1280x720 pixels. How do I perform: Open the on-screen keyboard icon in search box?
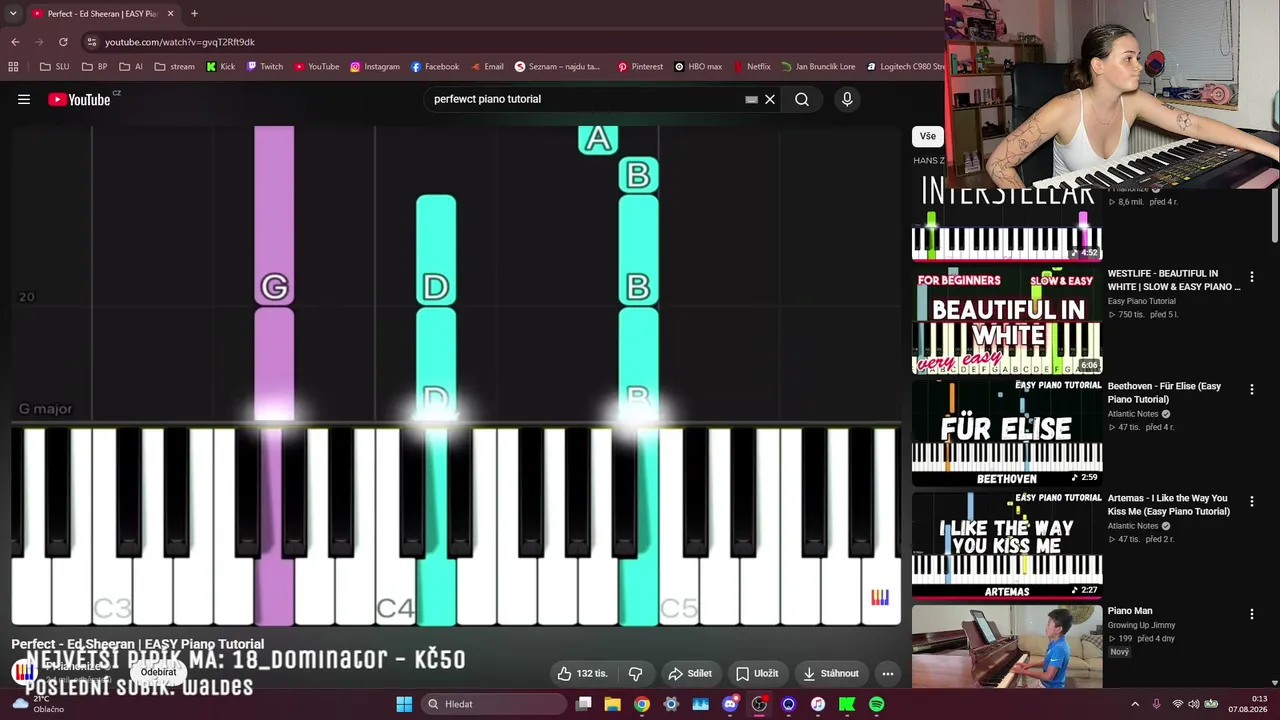(751, 99)
